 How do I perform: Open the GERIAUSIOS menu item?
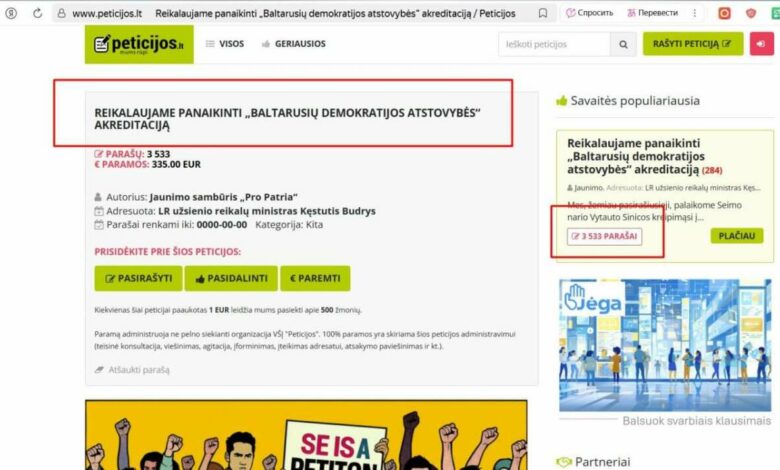[x=293, y=44]
